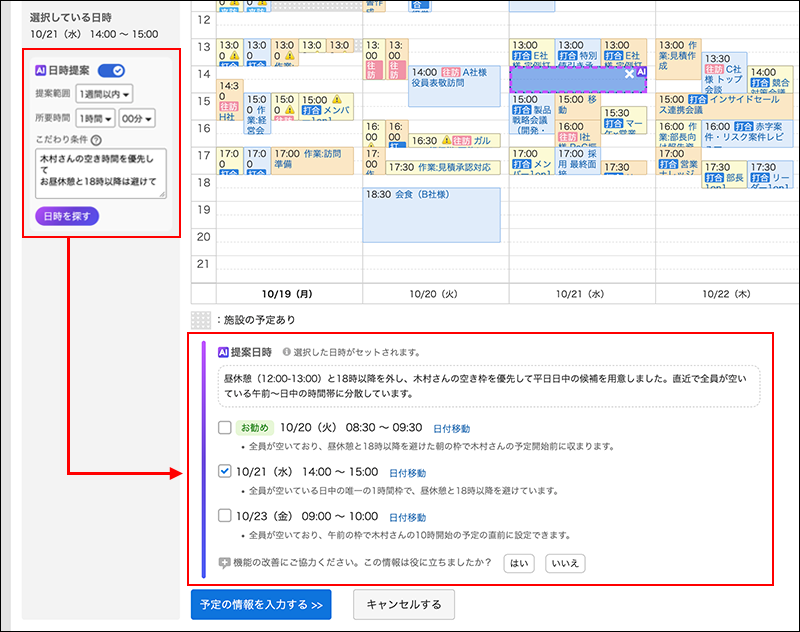This screenshot has width=800, height=632.
Task: Toggle the AI 日時提案 switch
Action: (111, 70)
